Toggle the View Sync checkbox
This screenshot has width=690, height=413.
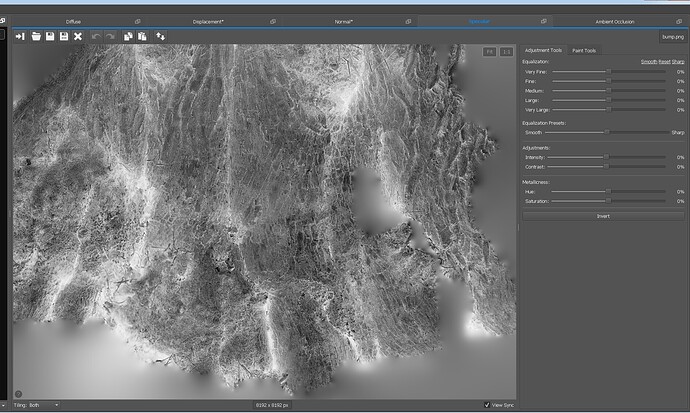pos(487,405)
